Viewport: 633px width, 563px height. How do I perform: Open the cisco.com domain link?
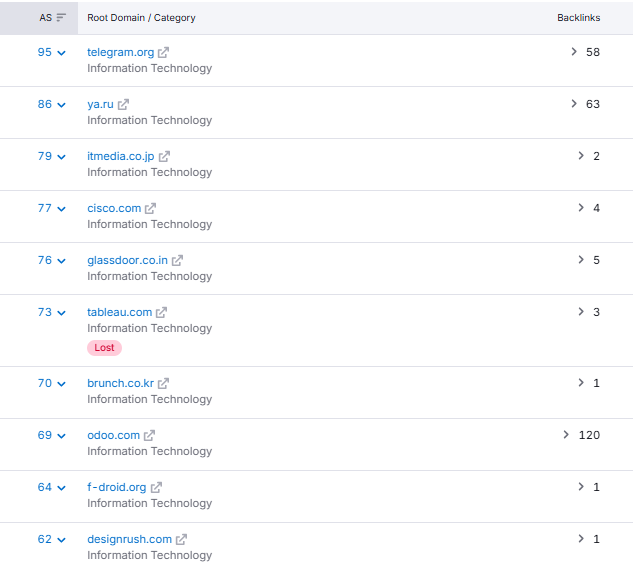(114, 209)
